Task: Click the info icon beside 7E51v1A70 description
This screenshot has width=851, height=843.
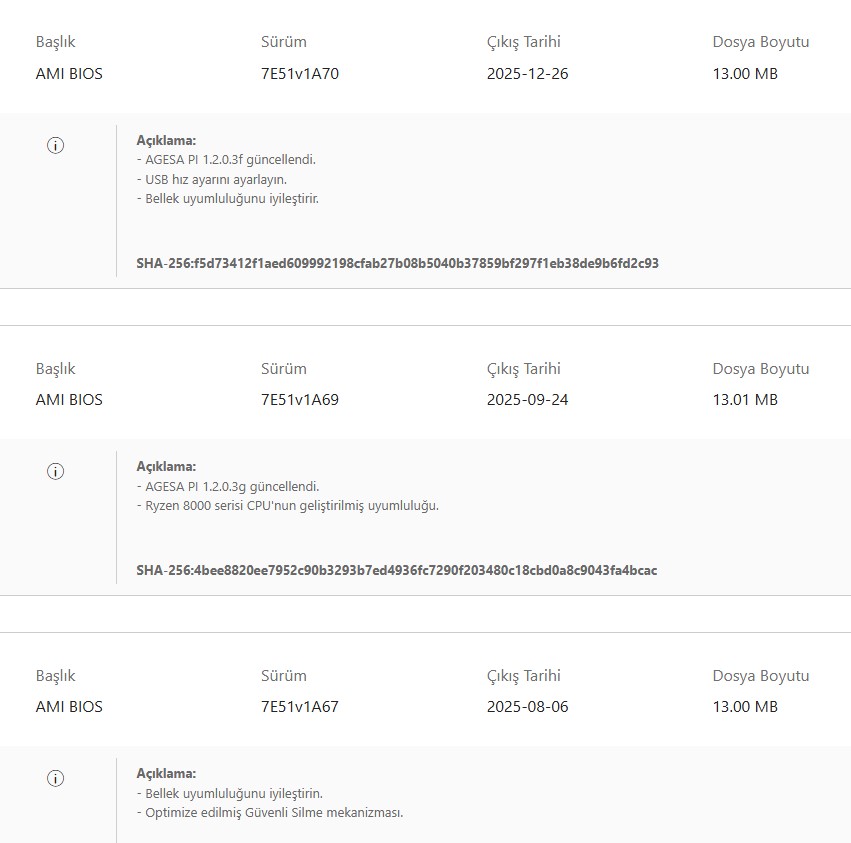Action: click(x=56, y=145)
